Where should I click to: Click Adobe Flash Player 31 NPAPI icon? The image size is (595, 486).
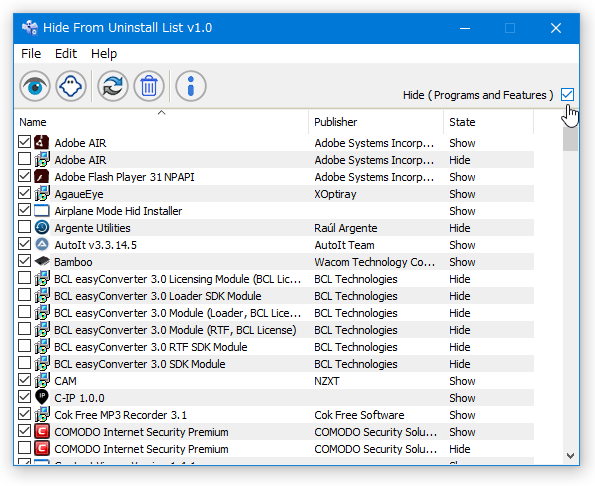[42, 176]
